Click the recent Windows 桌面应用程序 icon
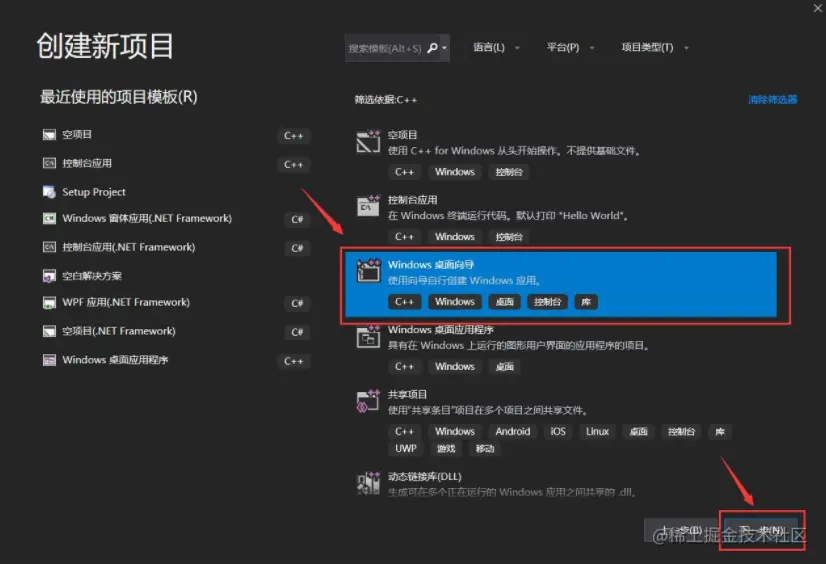The height and width of the screenshot is (564, 826). (49, 360)
